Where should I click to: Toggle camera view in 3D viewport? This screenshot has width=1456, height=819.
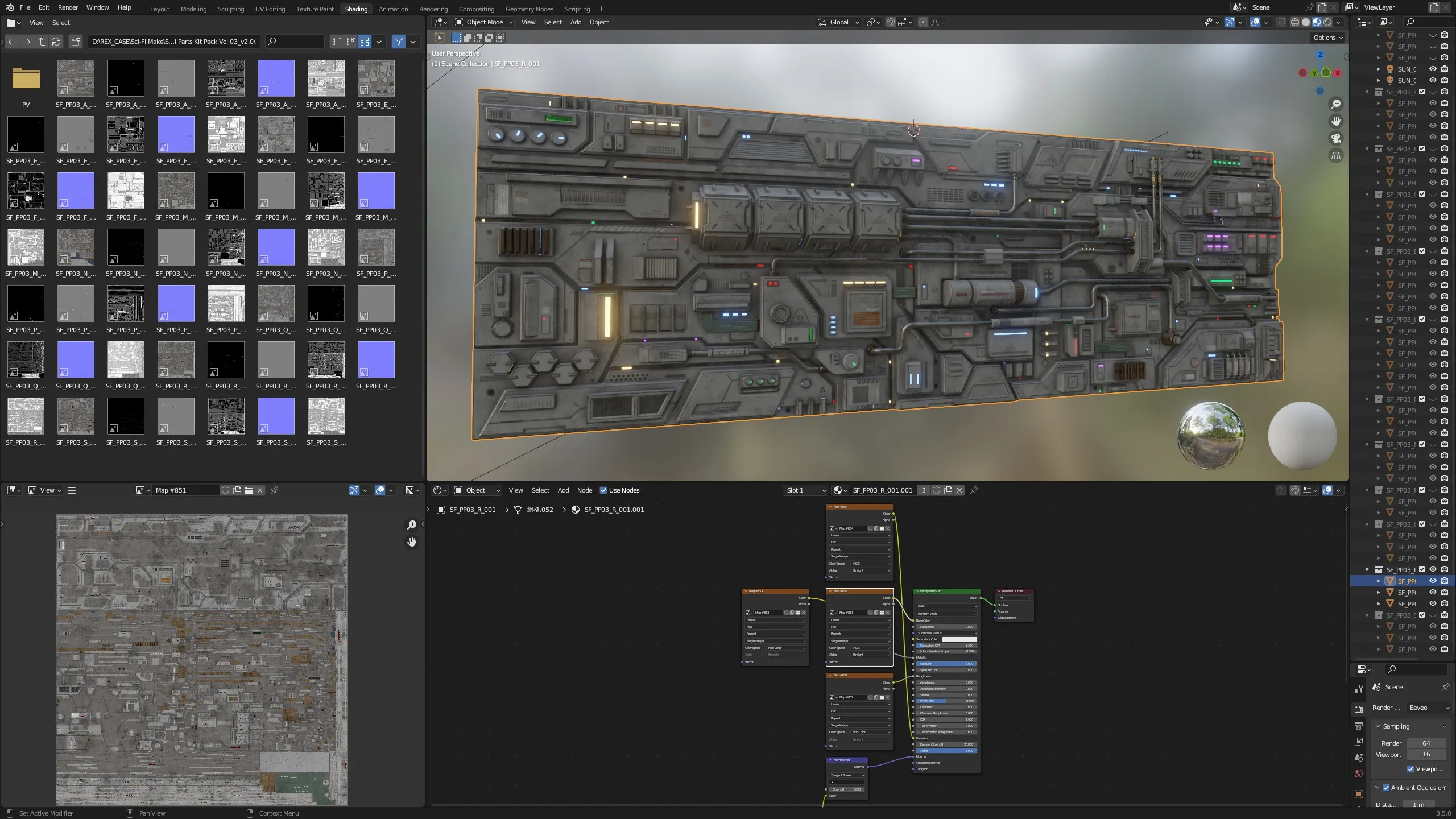[1336, 138]
